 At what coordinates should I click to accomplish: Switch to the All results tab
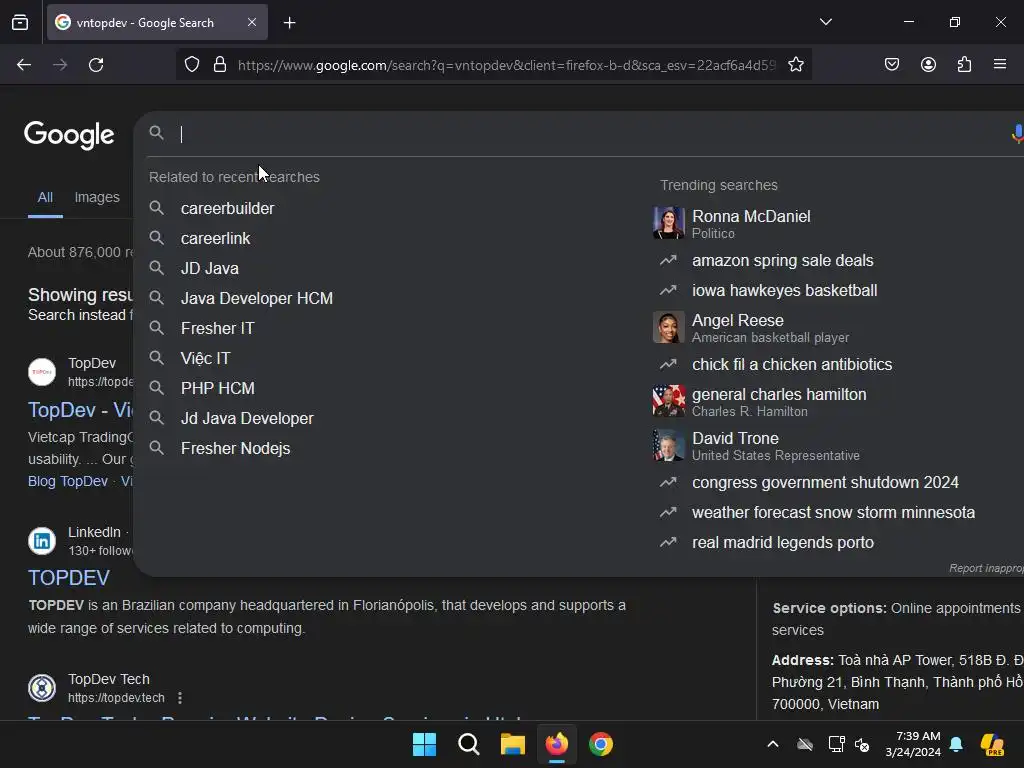(x=45, y=197)
